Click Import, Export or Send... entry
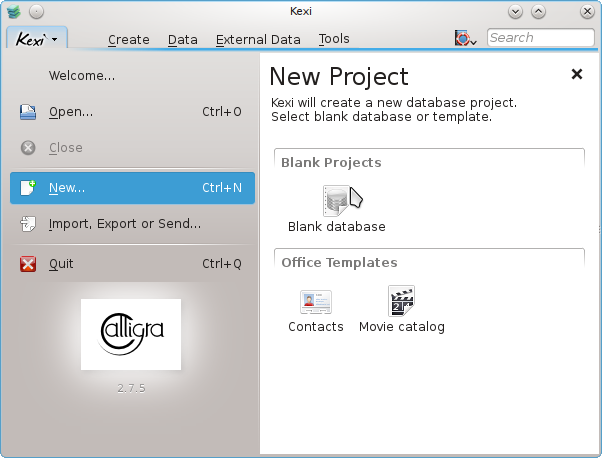The height and width of the screenshot is (458, 602). 125,224
